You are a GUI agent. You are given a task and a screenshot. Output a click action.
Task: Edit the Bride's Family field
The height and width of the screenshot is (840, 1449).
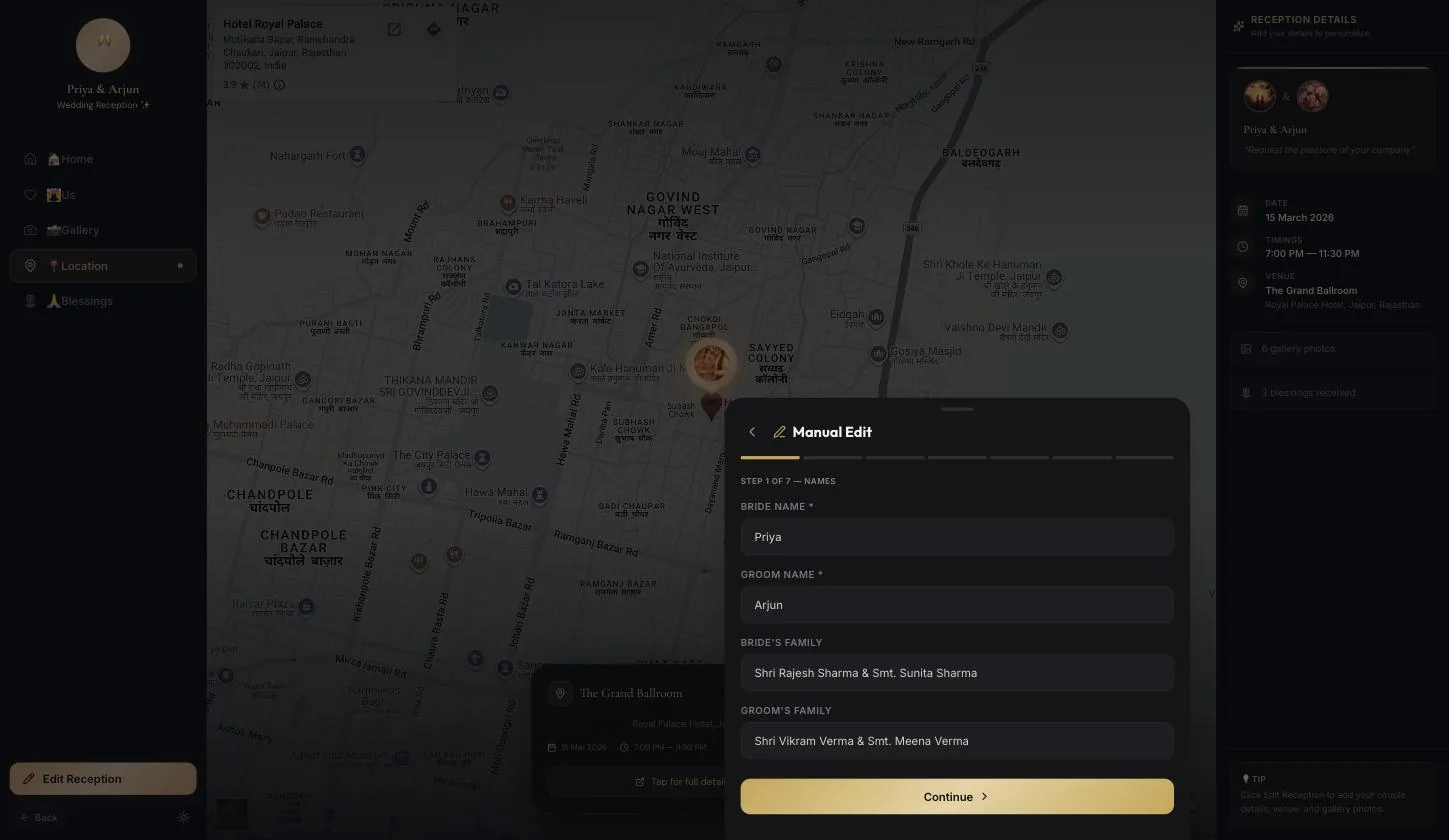point(957,673)
